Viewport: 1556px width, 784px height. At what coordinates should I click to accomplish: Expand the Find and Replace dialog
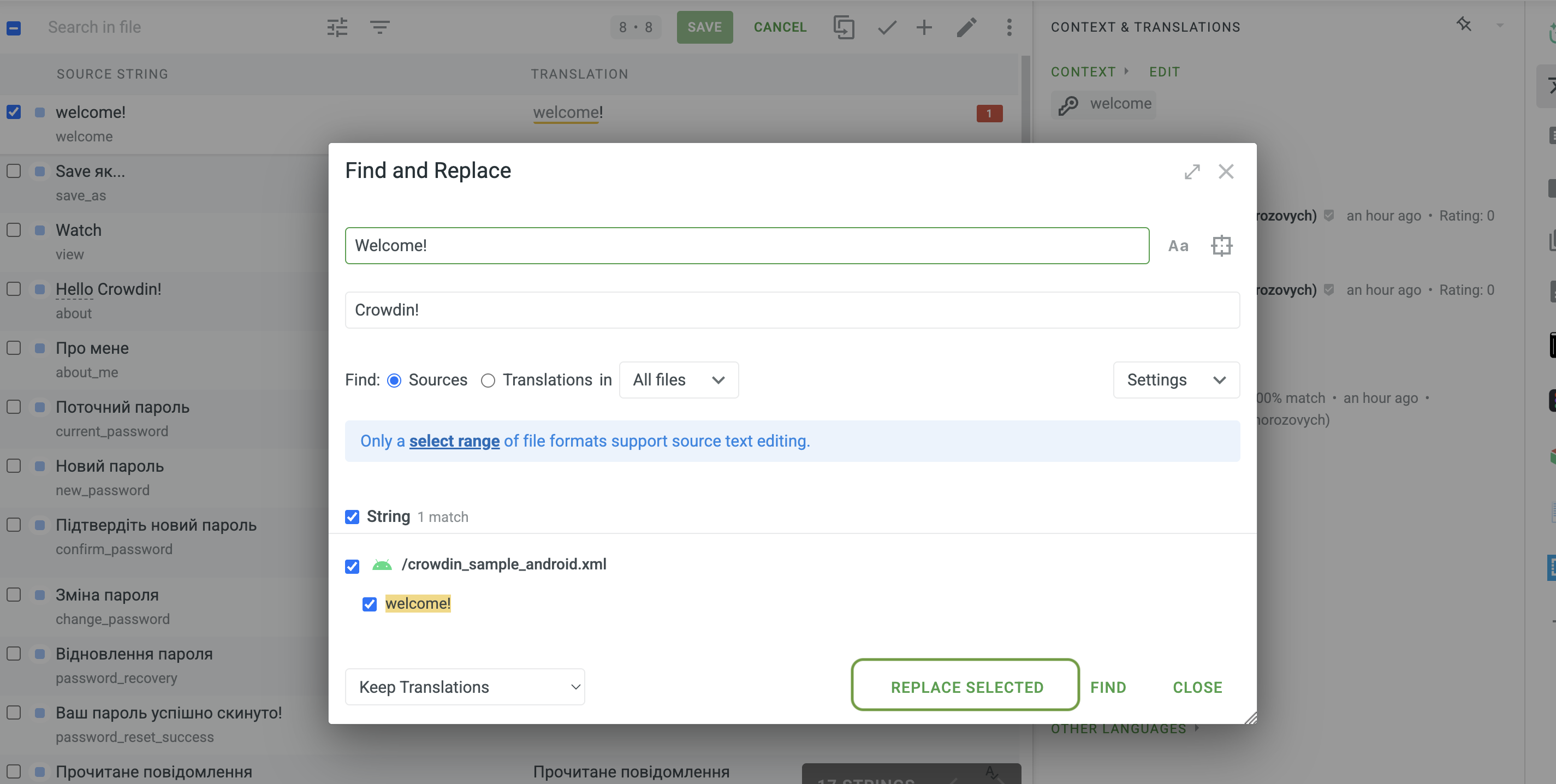coord(1192,171)
